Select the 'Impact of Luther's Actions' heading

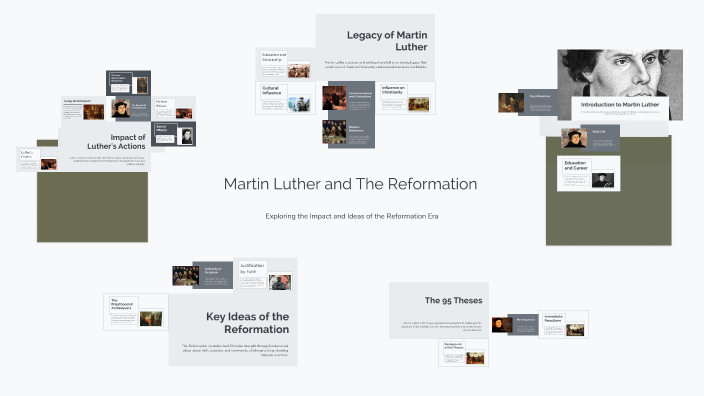click(x=116, y=141)
